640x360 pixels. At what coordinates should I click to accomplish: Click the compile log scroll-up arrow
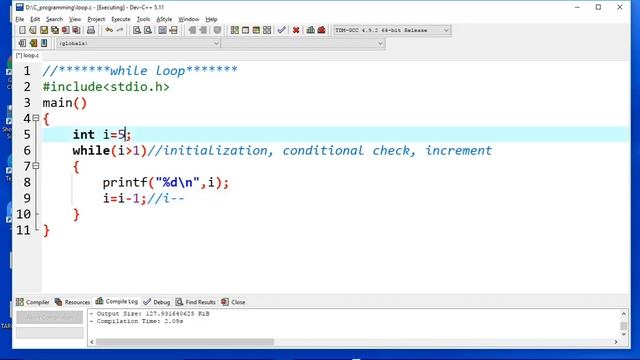(x=624, y=313)
